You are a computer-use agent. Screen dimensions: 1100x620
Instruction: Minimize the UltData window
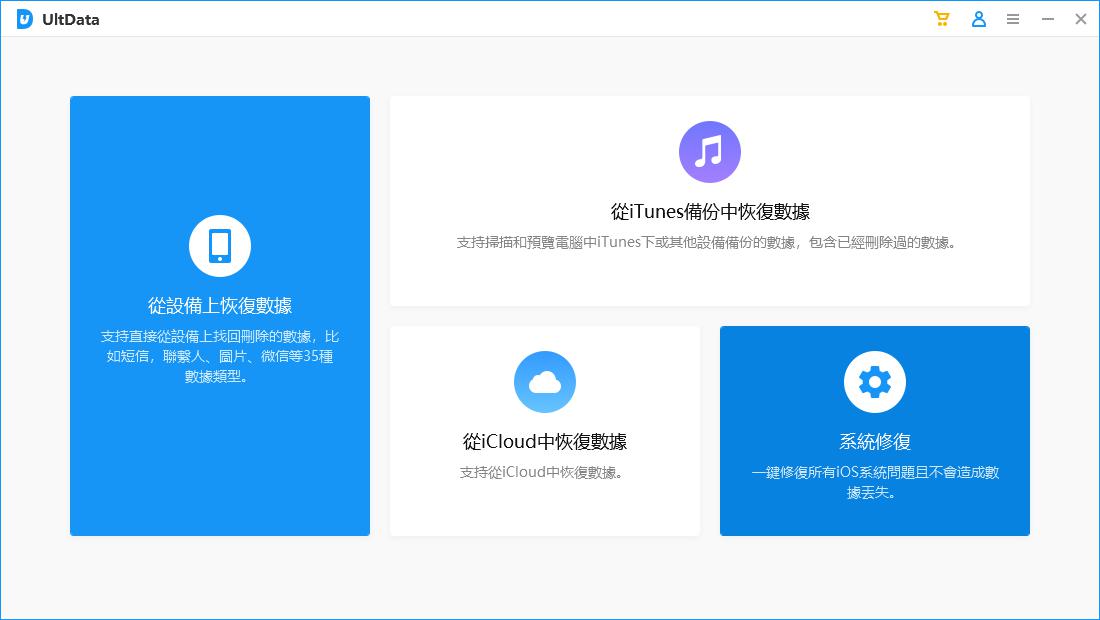pos(1046,18)
